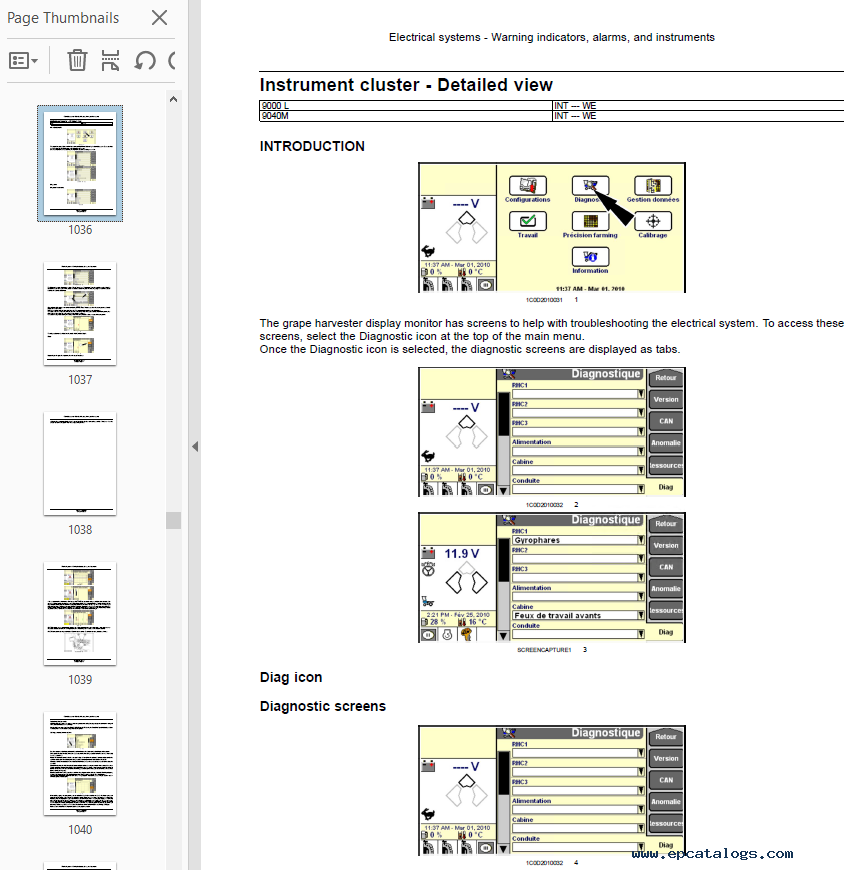844x870 pixels.
Task: Select page 1040 thumbnail
Action: 80,763
